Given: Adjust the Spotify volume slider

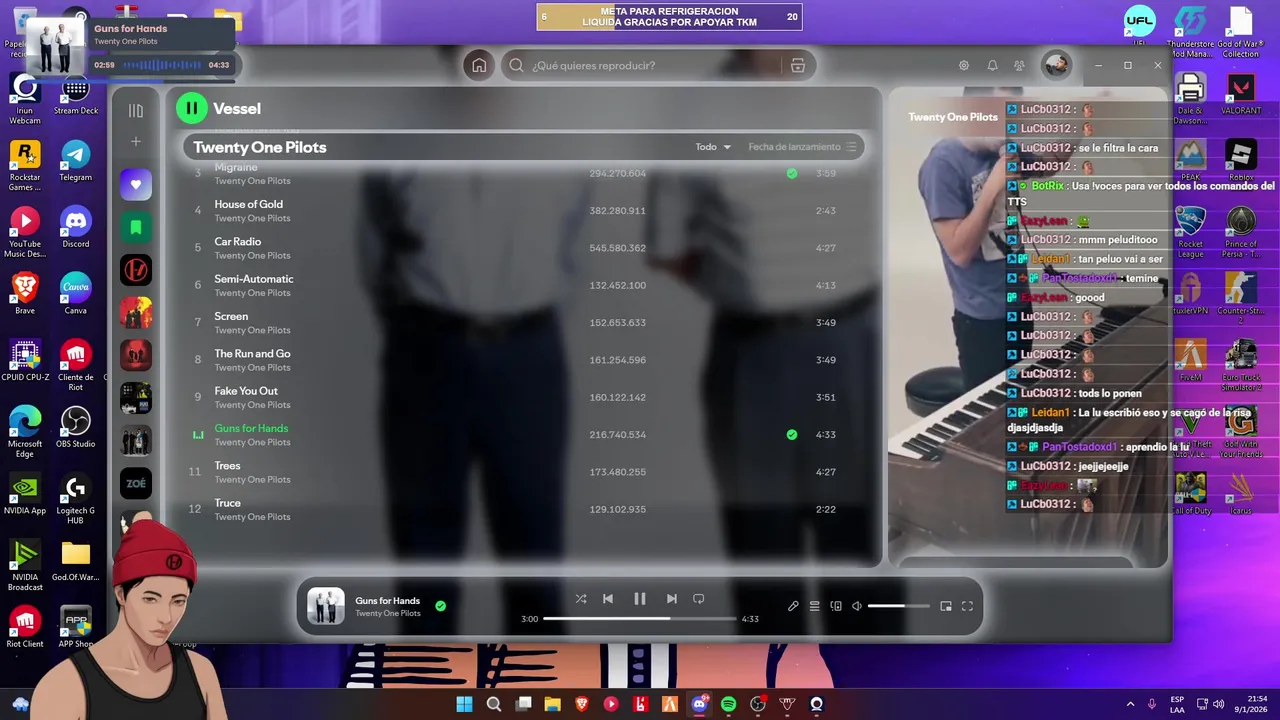Looking at the screenshot, I should (899, 606).
